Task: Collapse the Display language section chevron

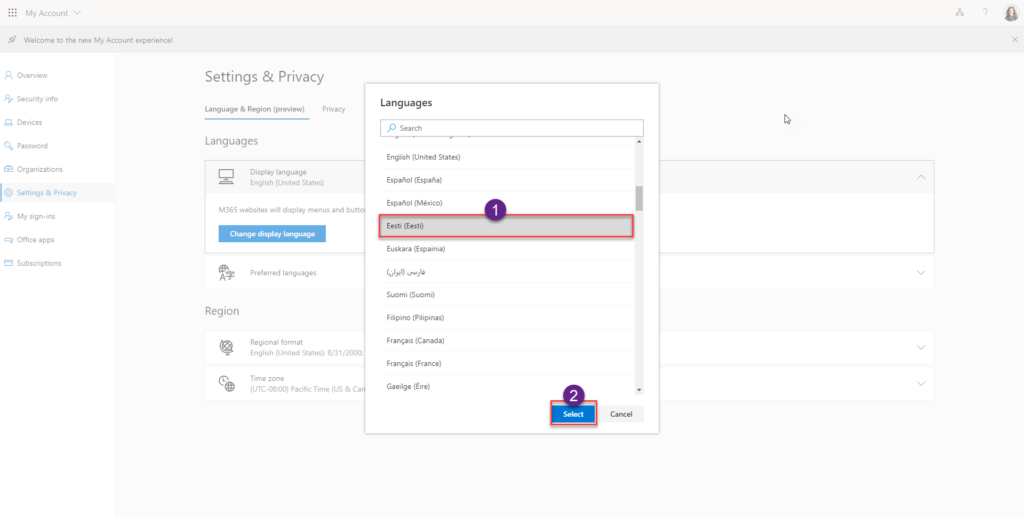Action: point(920,177)
